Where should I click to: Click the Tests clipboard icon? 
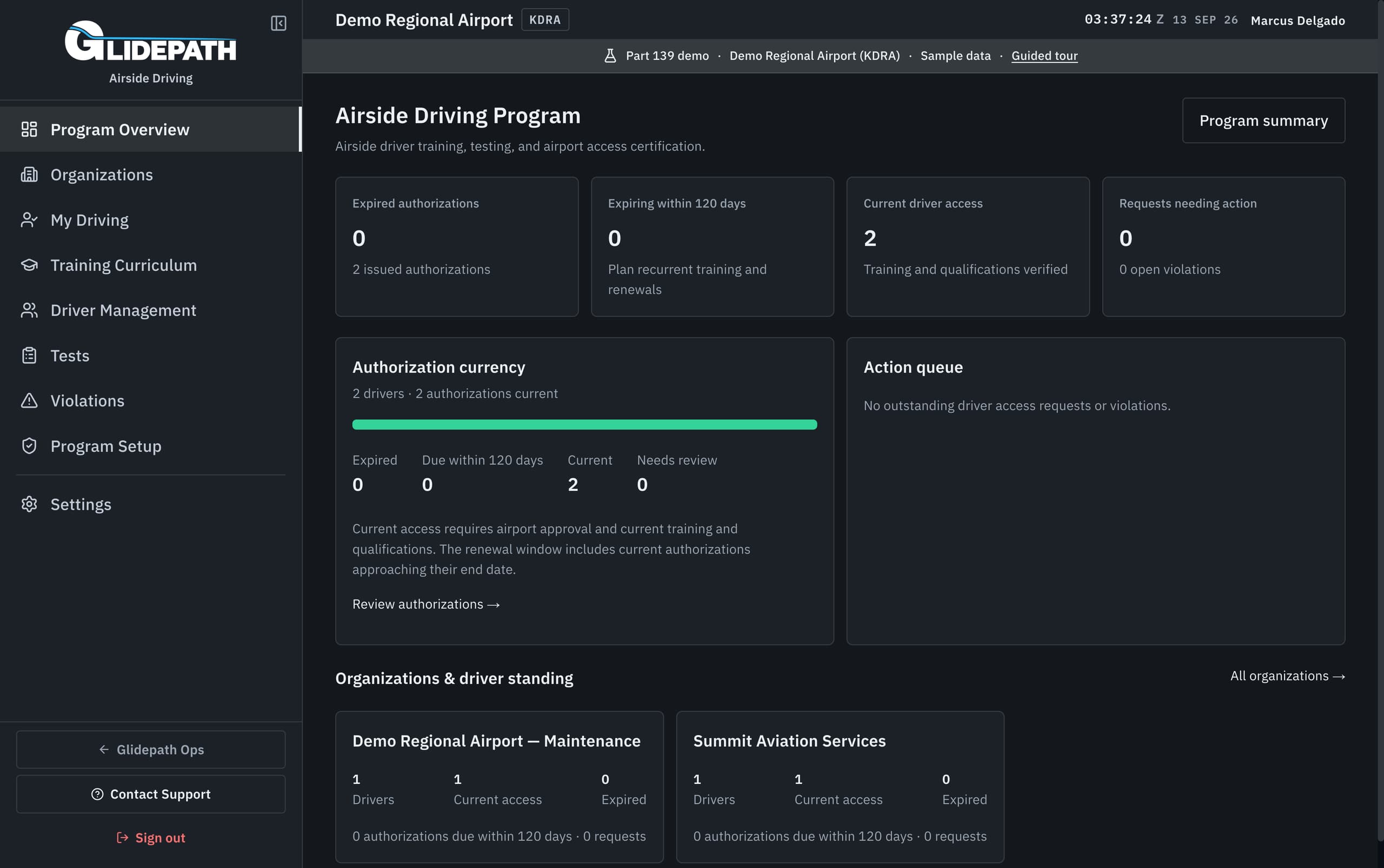pos(29,355)
